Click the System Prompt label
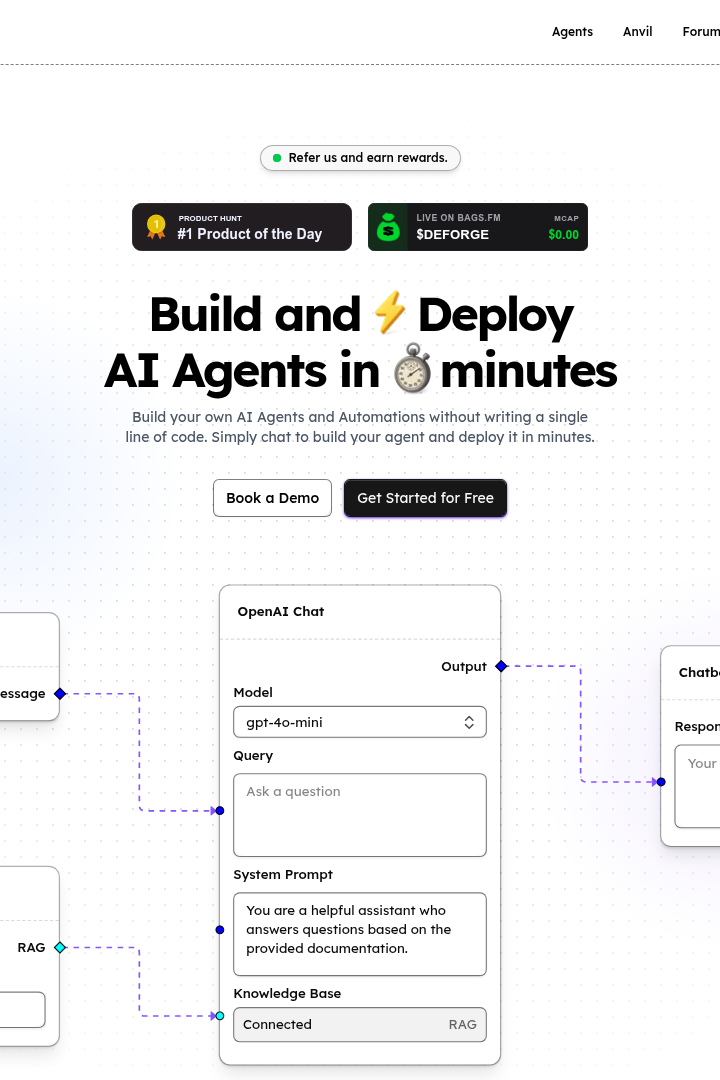This screenshot has width=720, height=1080. 282,875
